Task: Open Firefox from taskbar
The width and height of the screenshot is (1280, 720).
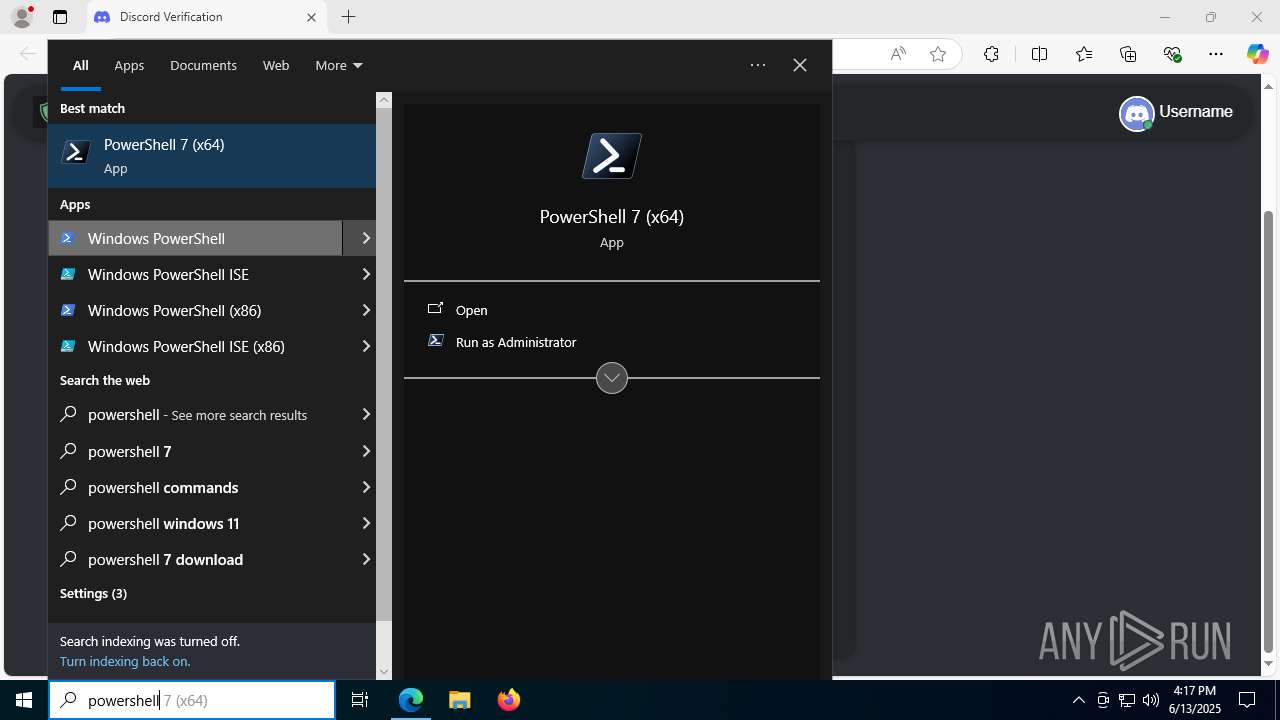Action: click(508, 700)
